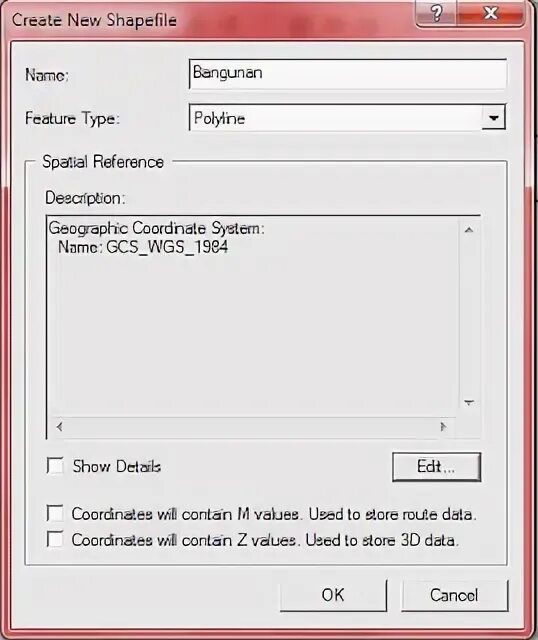Click the Cancel button
Image resolution: width=538 pixels, height=640 pixels.
pyautogui.click(x=454, y=595)
